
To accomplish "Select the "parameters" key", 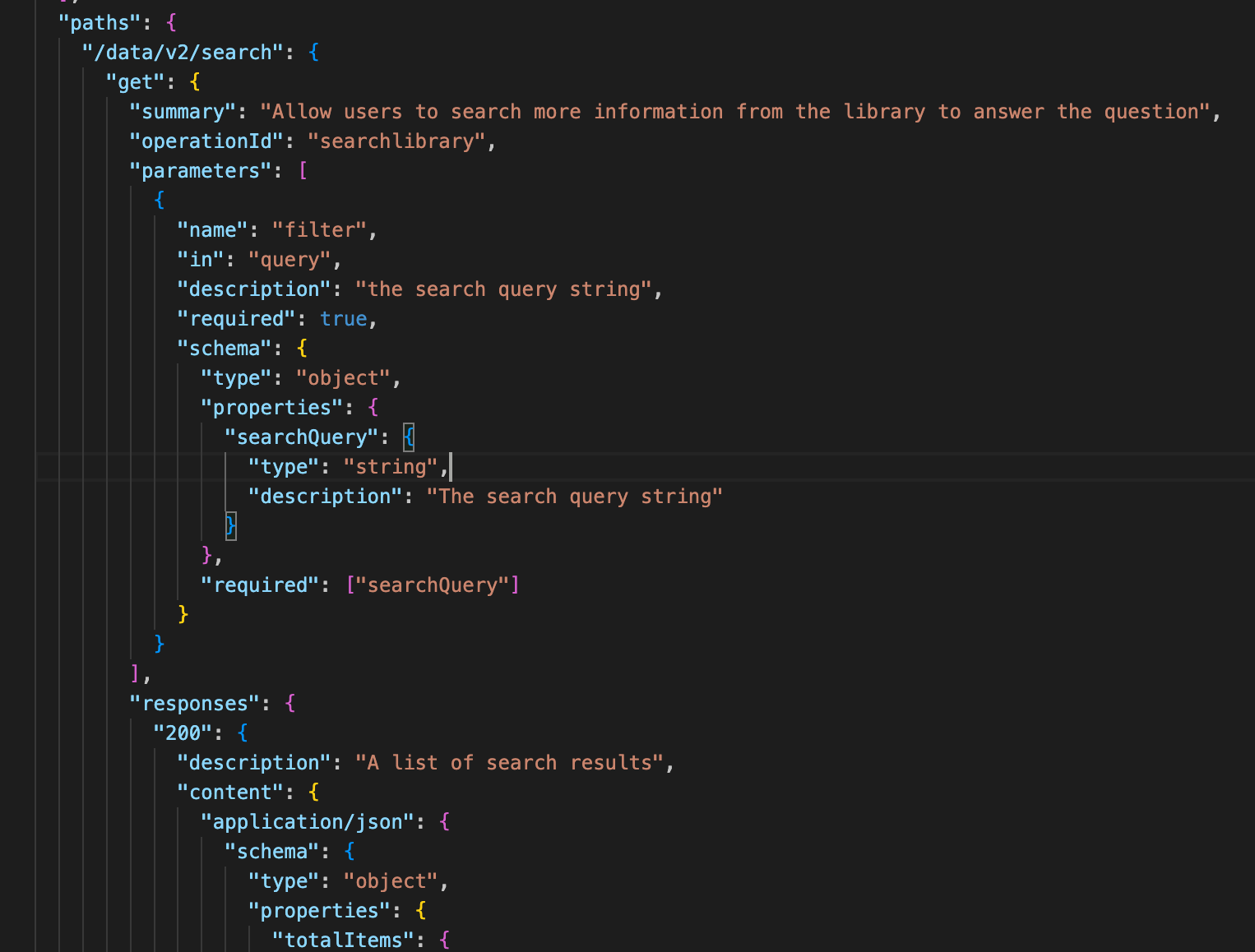I will click(197, 170).
